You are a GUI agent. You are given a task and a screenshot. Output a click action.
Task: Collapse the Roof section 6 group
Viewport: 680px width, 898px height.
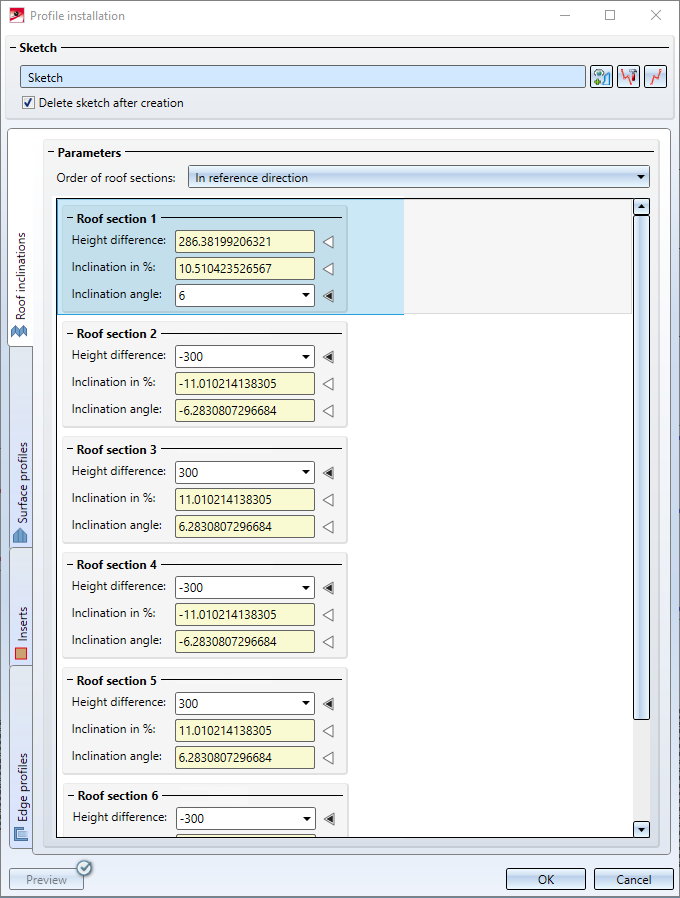click(72, 795)
